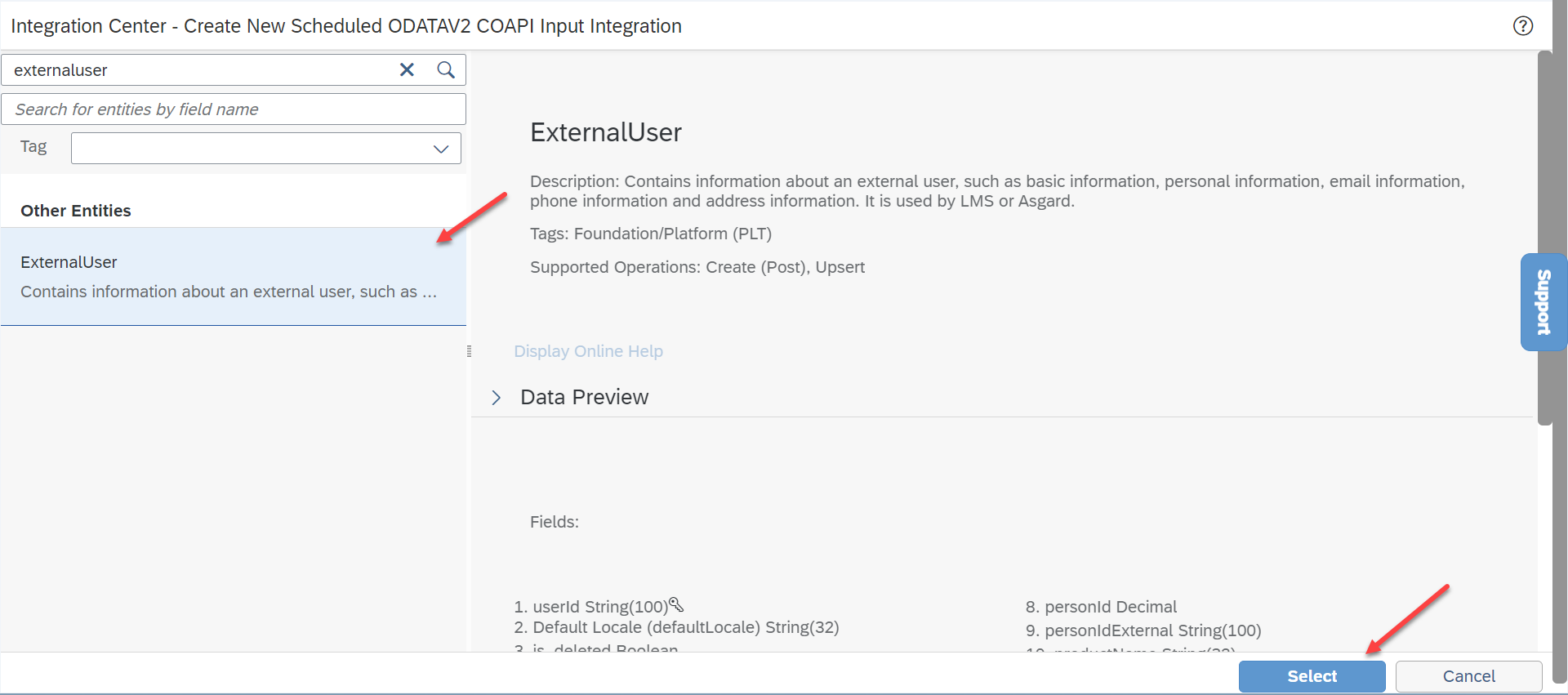Click the details panel vertical scrollbar
Screen dimensions: 1568x695
[x=1544, y=238]
